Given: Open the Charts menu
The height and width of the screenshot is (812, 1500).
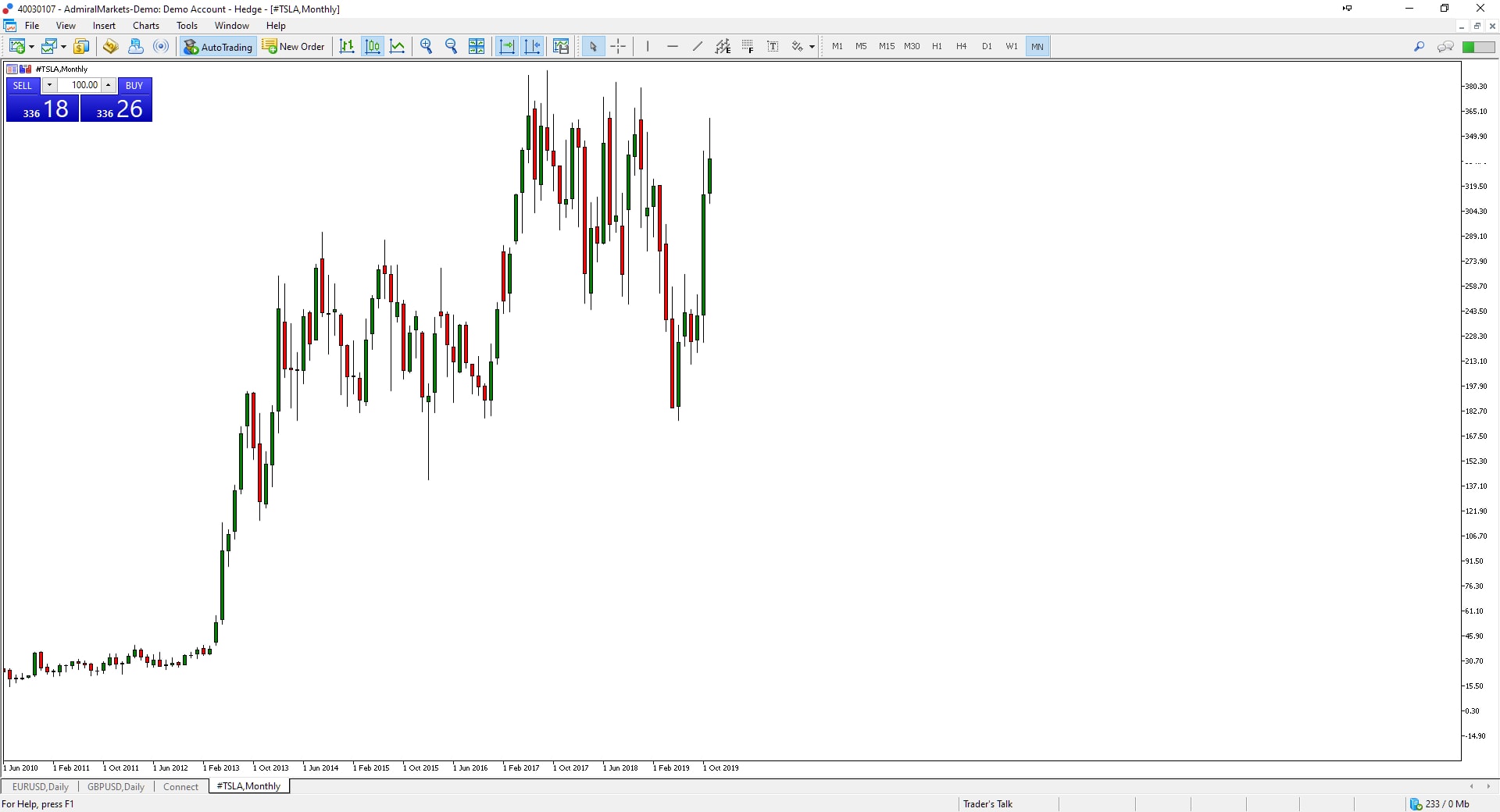Looking at the screenshot, I should point(146,26).
